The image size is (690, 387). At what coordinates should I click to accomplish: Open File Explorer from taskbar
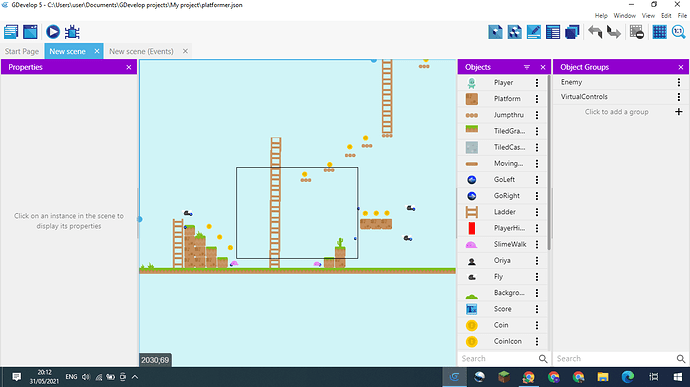pyautogui.click(x=603, y=377)
